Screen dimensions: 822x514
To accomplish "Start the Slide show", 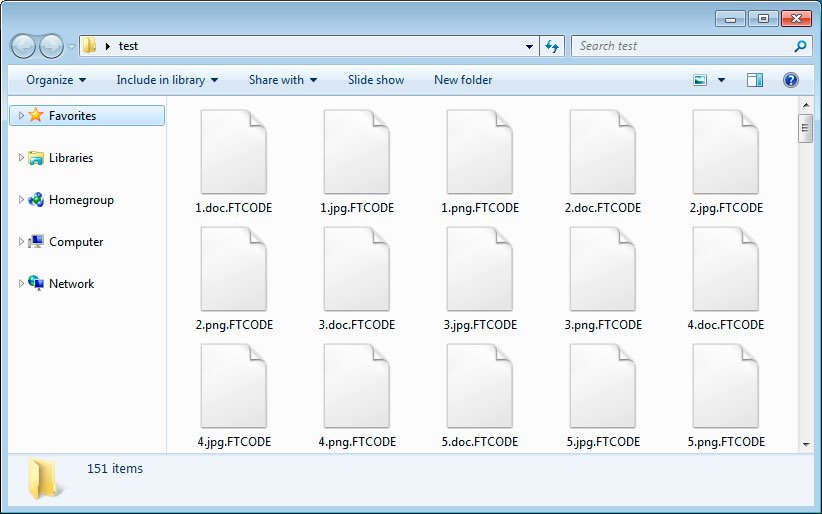I will pyautogui.click(x=376, y=80).
